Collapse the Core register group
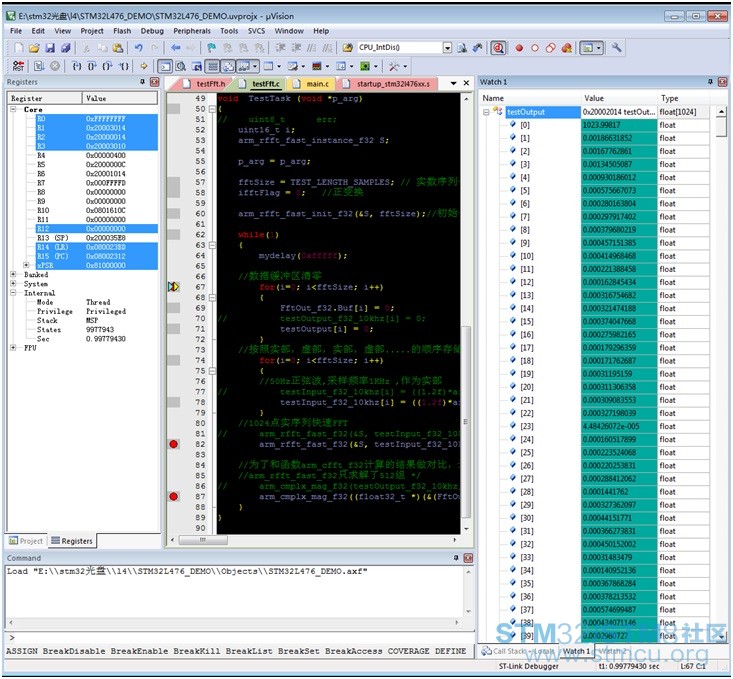 [14, 109]
